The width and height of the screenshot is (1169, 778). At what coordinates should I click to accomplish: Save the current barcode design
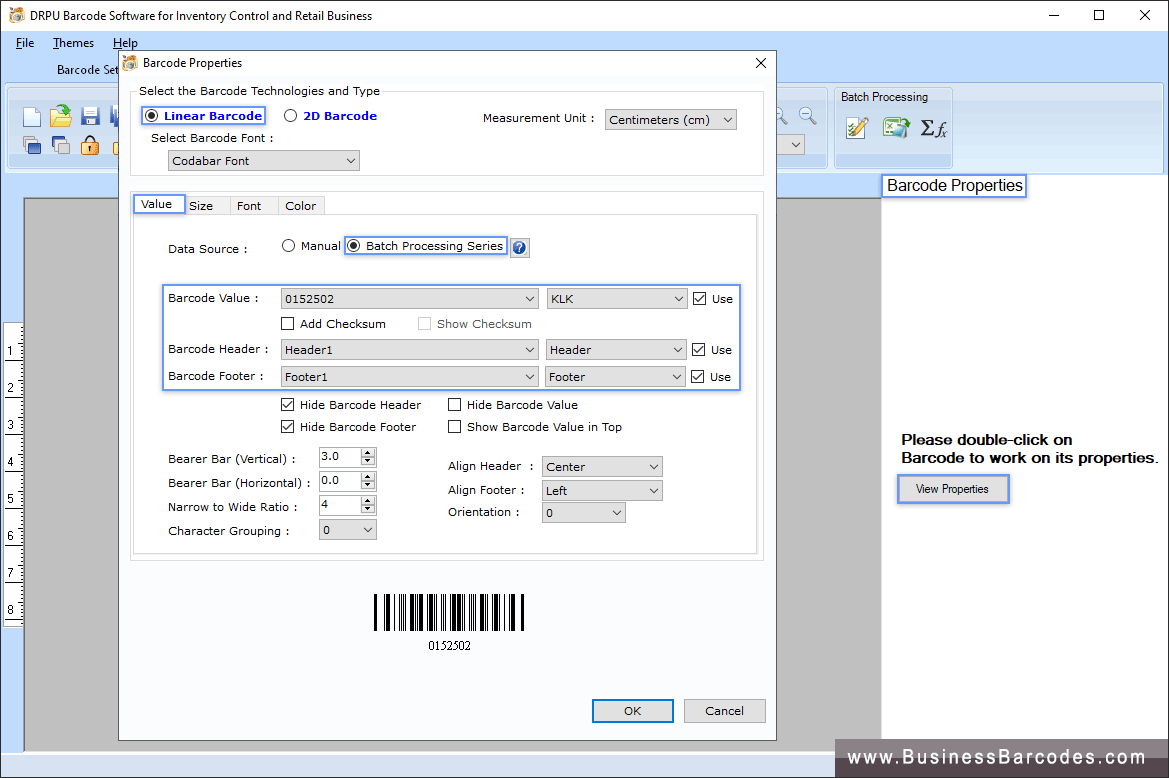tap(89, 115)
